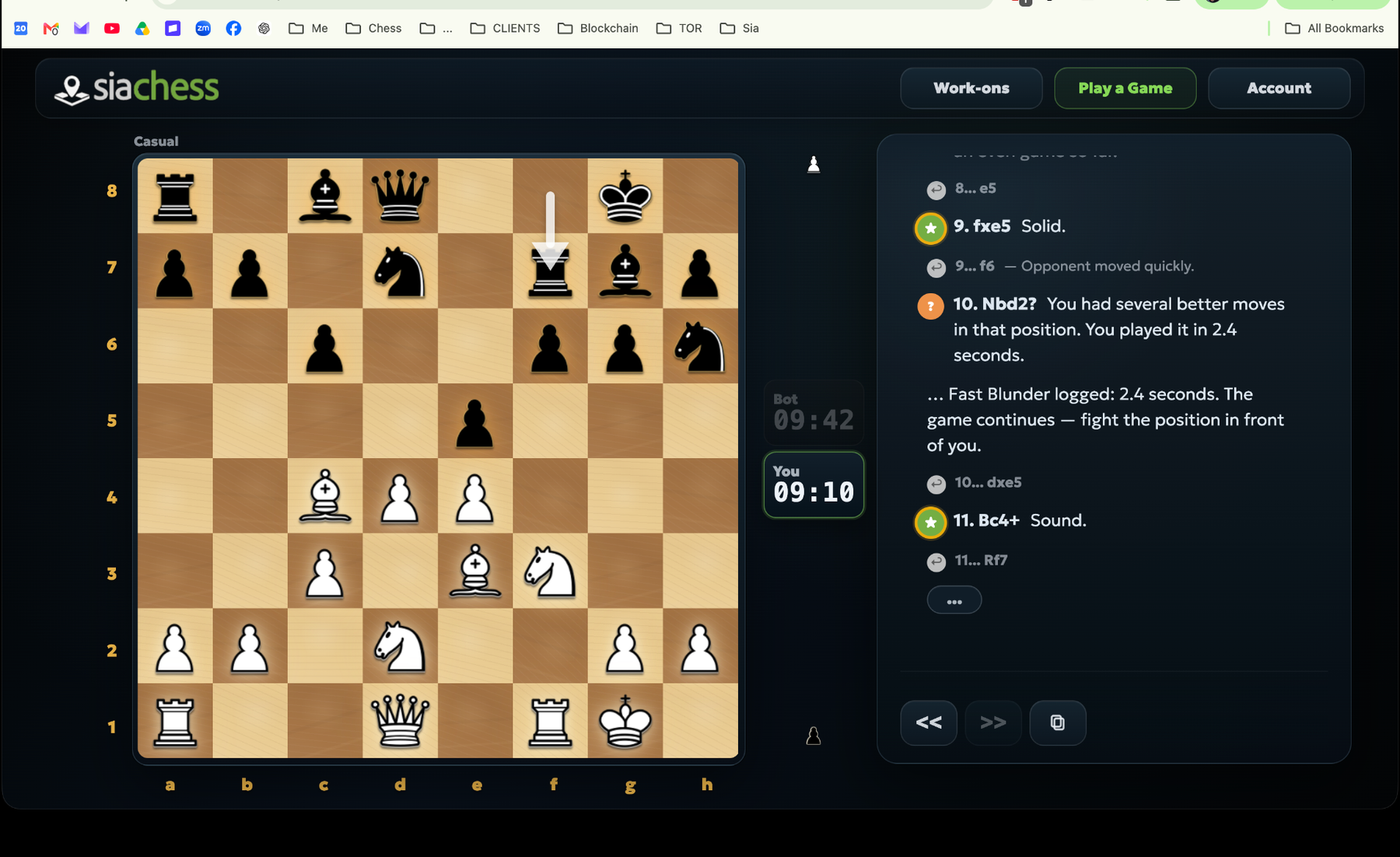Click the captured pawn icon above Bot clock
Viewport: 1400px width, 857px height.
pyautogui.click(x=814, y=164)
